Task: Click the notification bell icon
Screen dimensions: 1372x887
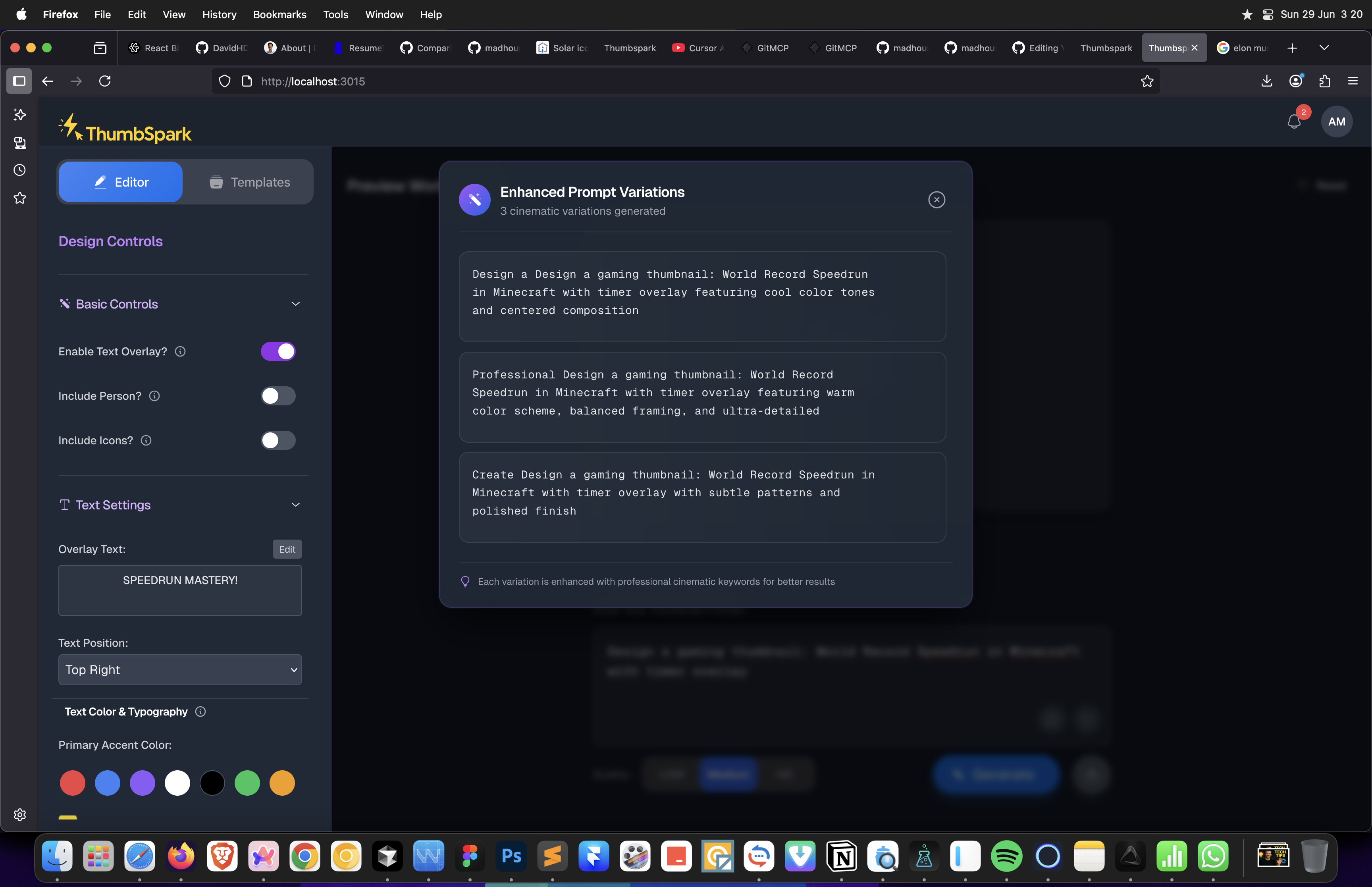Action: tap(1294, 121)
